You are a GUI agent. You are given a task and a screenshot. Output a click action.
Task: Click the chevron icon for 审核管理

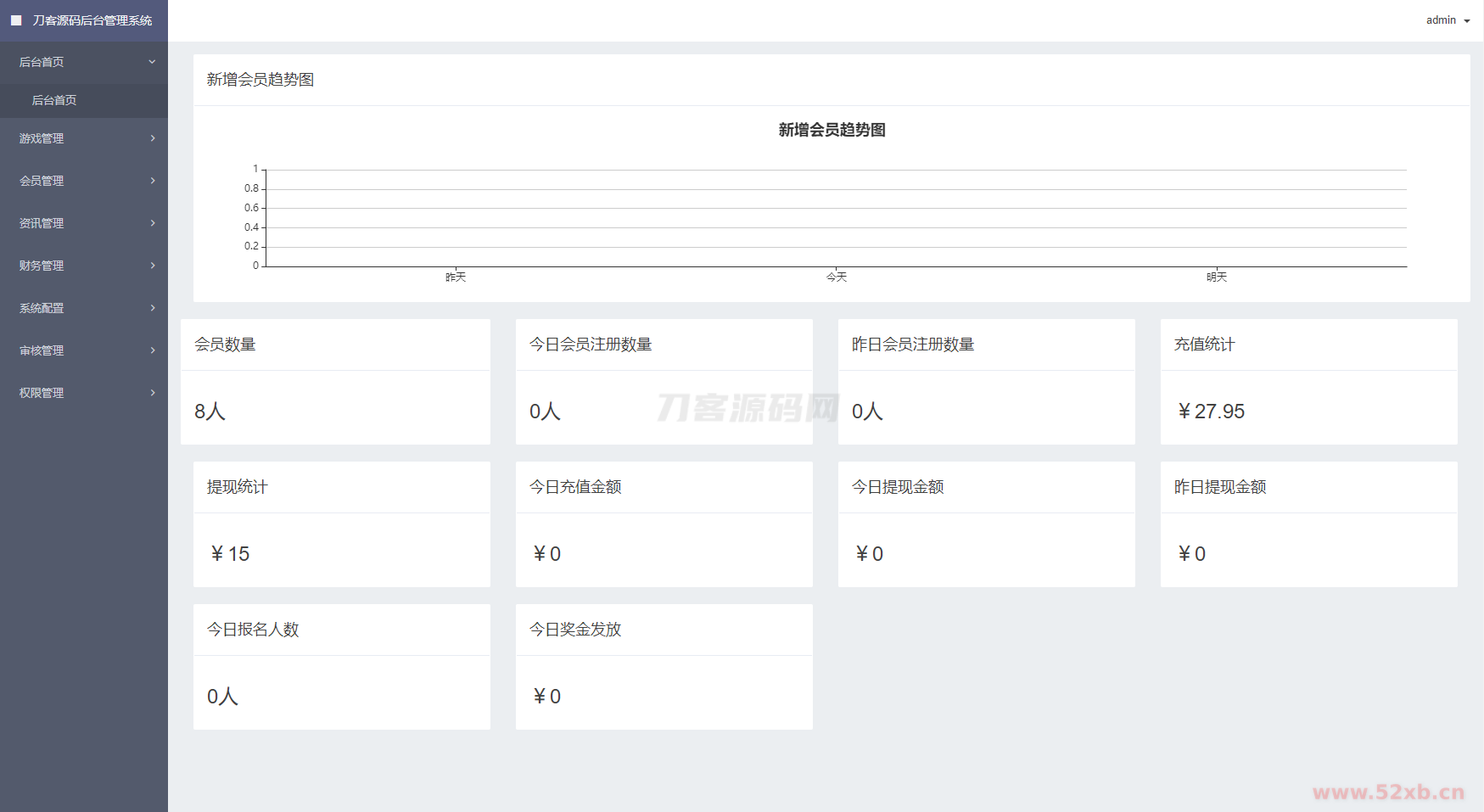(153, 350)
